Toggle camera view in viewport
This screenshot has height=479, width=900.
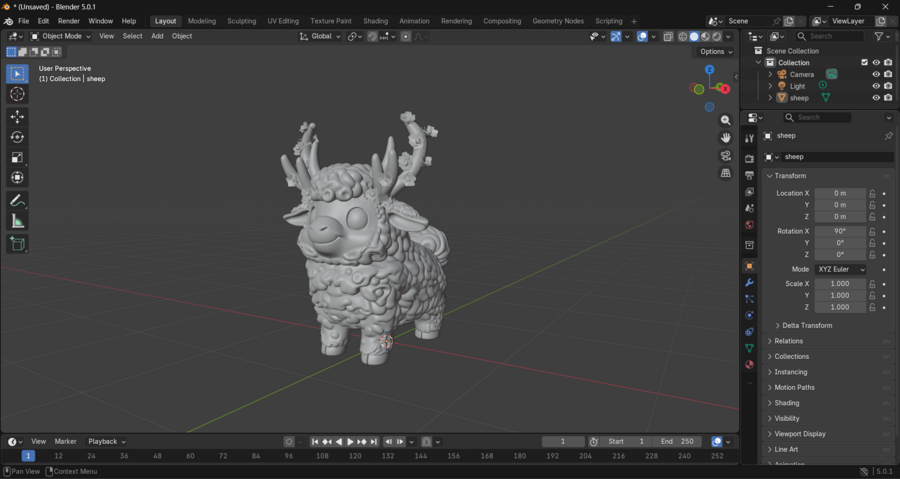[726, 156]
